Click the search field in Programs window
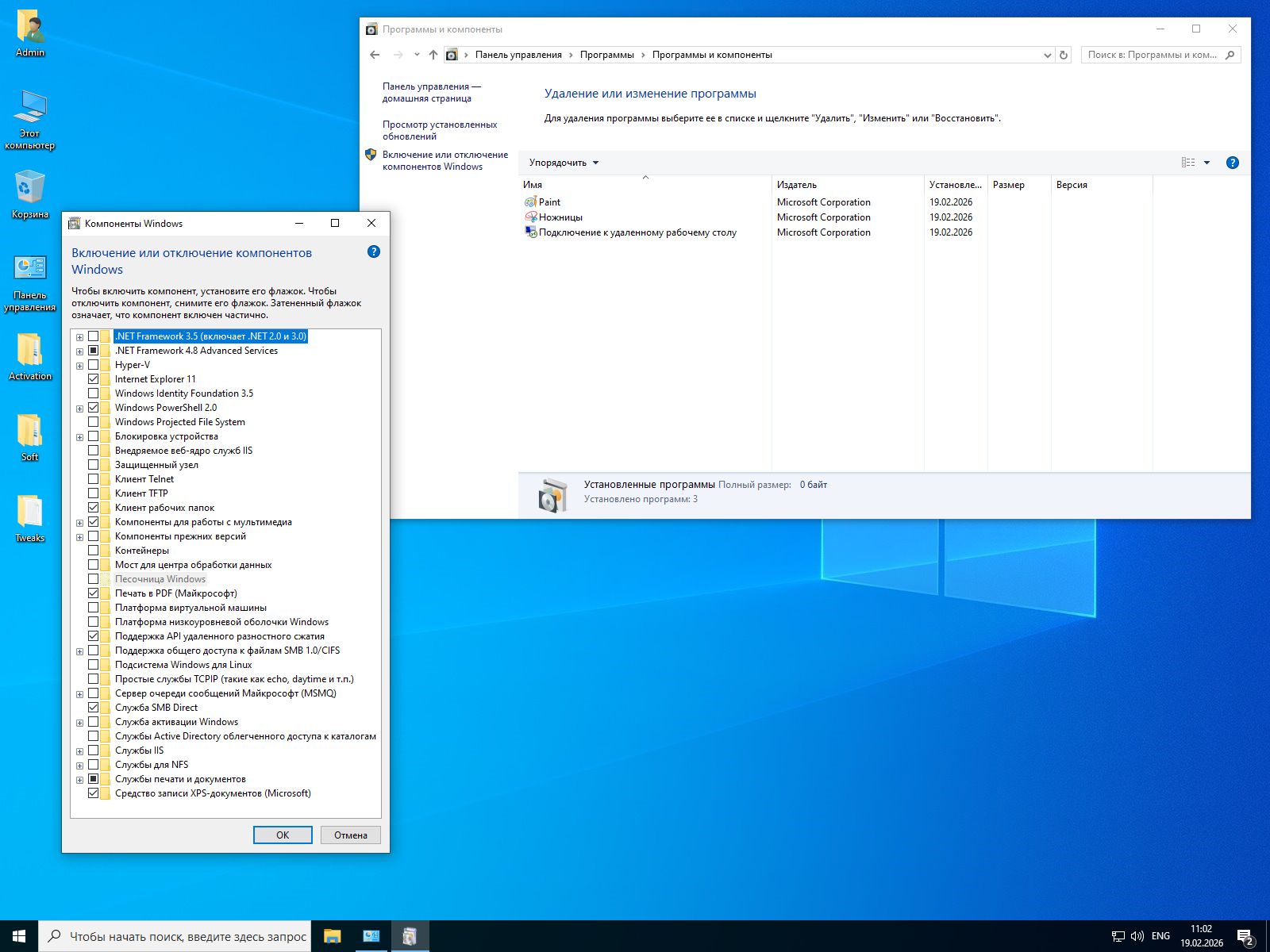 point(1153,55)
